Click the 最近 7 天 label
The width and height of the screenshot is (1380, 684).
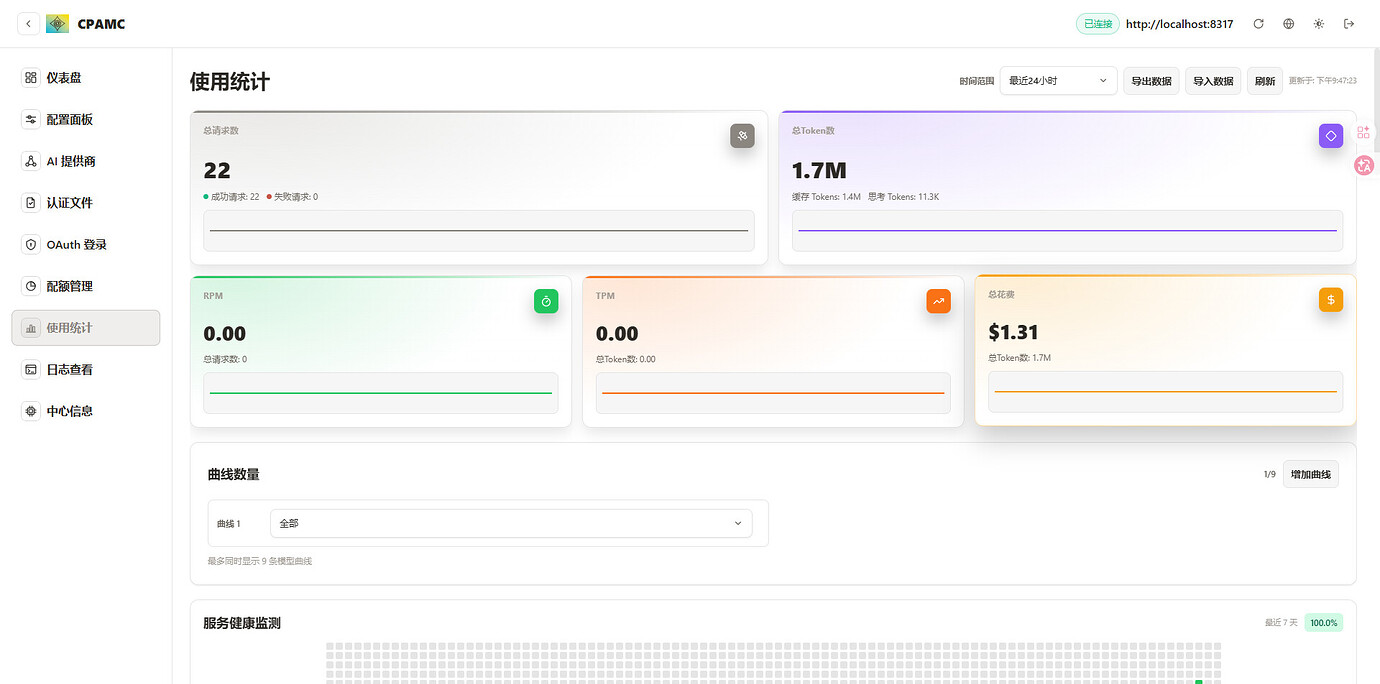(x=1281, y=623)
